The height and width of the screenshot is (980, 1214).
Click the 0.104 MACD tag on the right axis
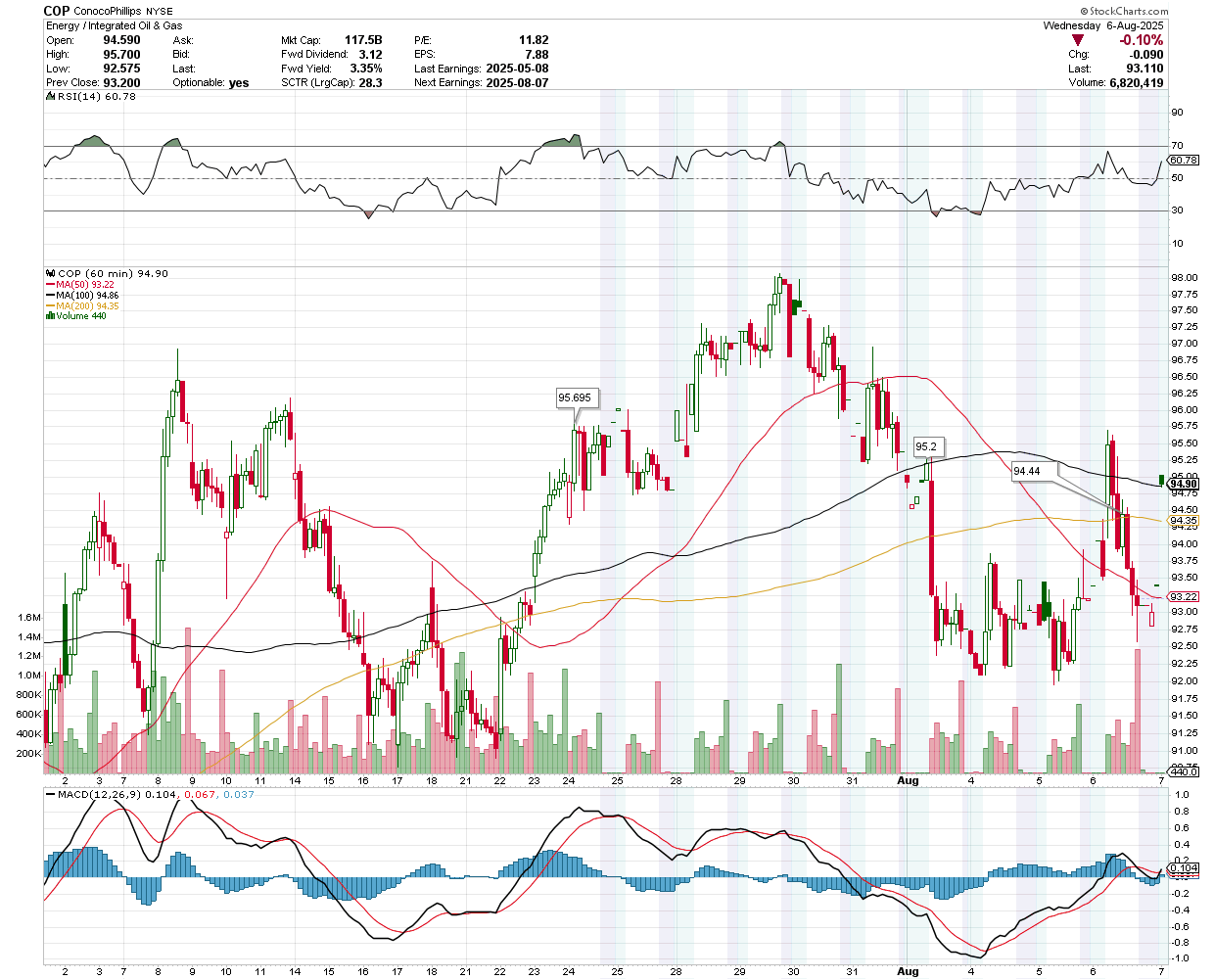(1184, 868)
